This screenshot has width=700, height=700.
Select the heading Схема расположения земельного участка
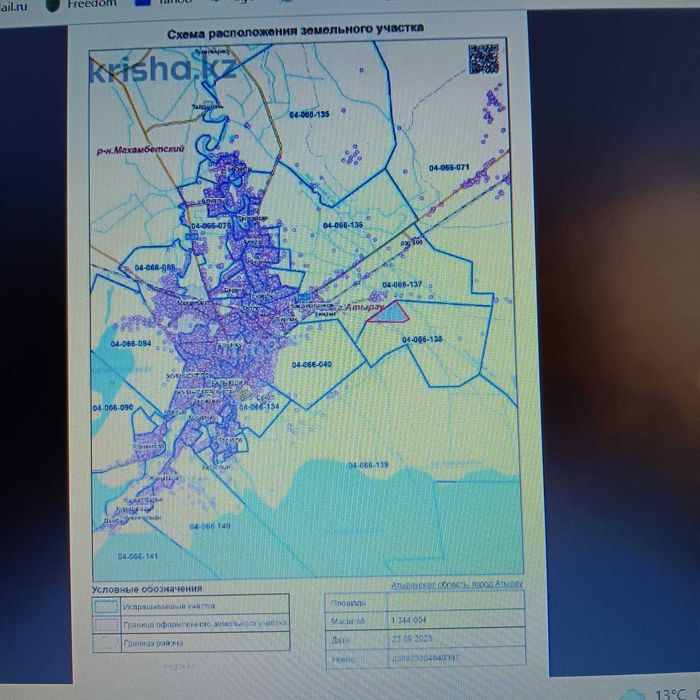coord(295,31)
